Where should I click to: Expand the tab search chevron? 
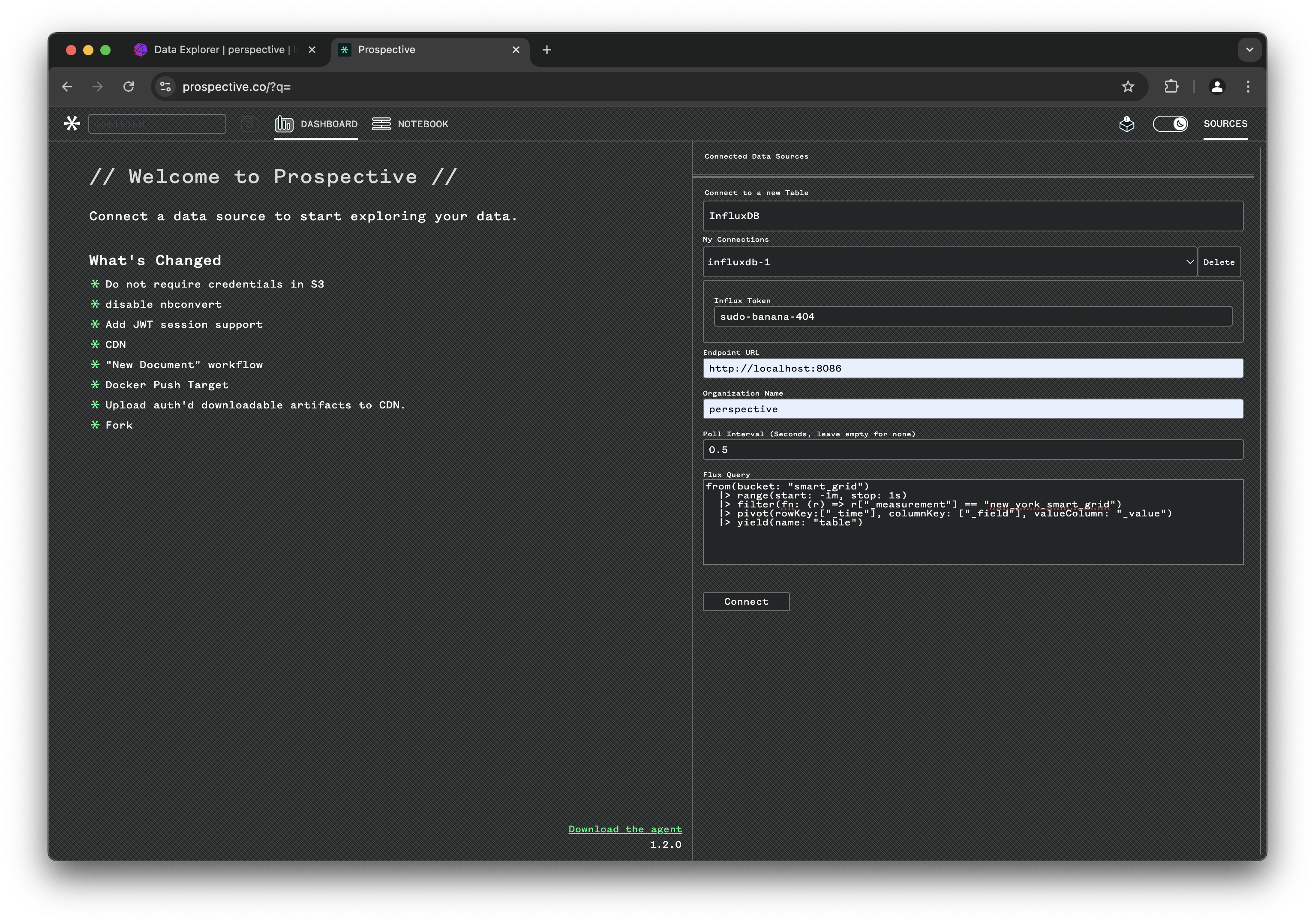(1249, 50)
